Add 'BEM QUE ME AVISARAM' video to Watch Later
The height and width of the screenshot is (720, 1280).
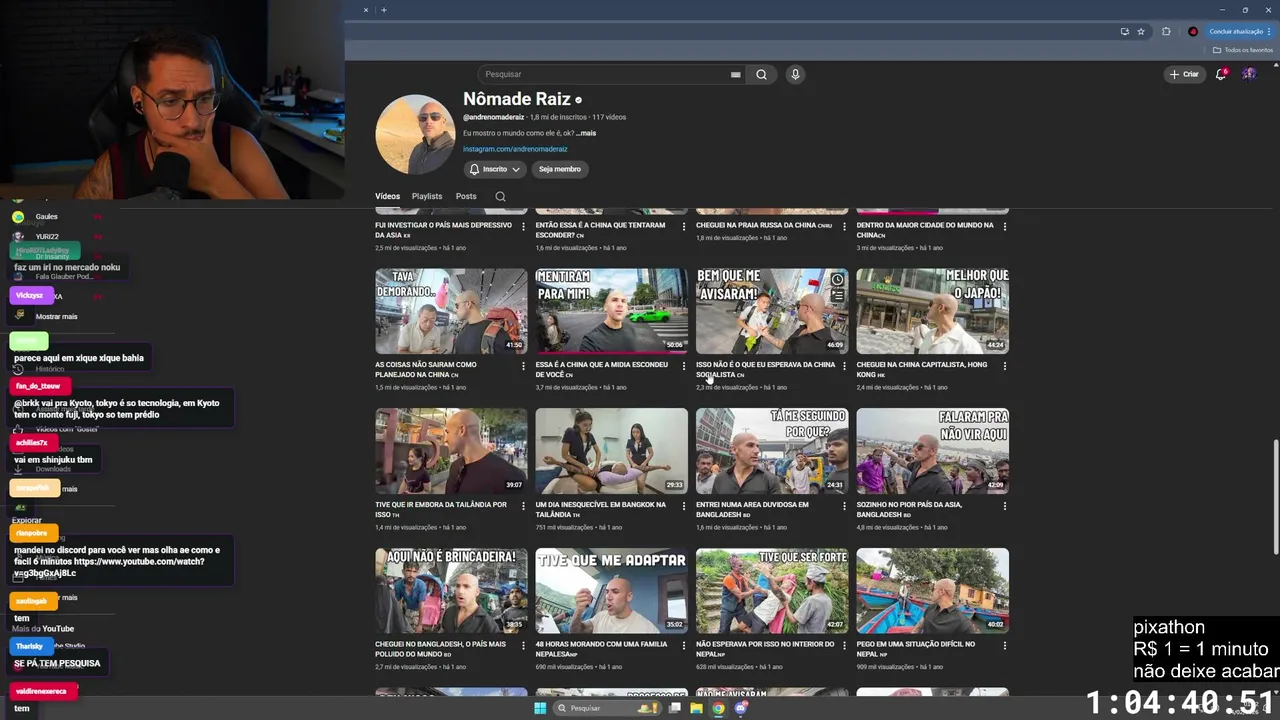tap(837, 280)
